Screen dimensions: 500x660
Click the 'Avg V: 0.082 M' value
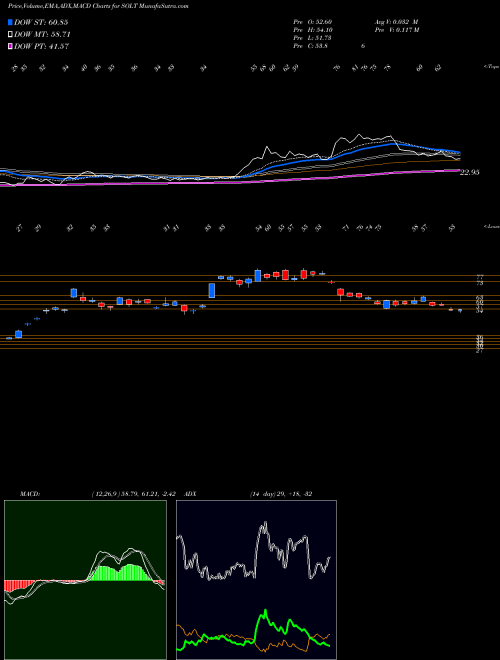tap(396, 22)
